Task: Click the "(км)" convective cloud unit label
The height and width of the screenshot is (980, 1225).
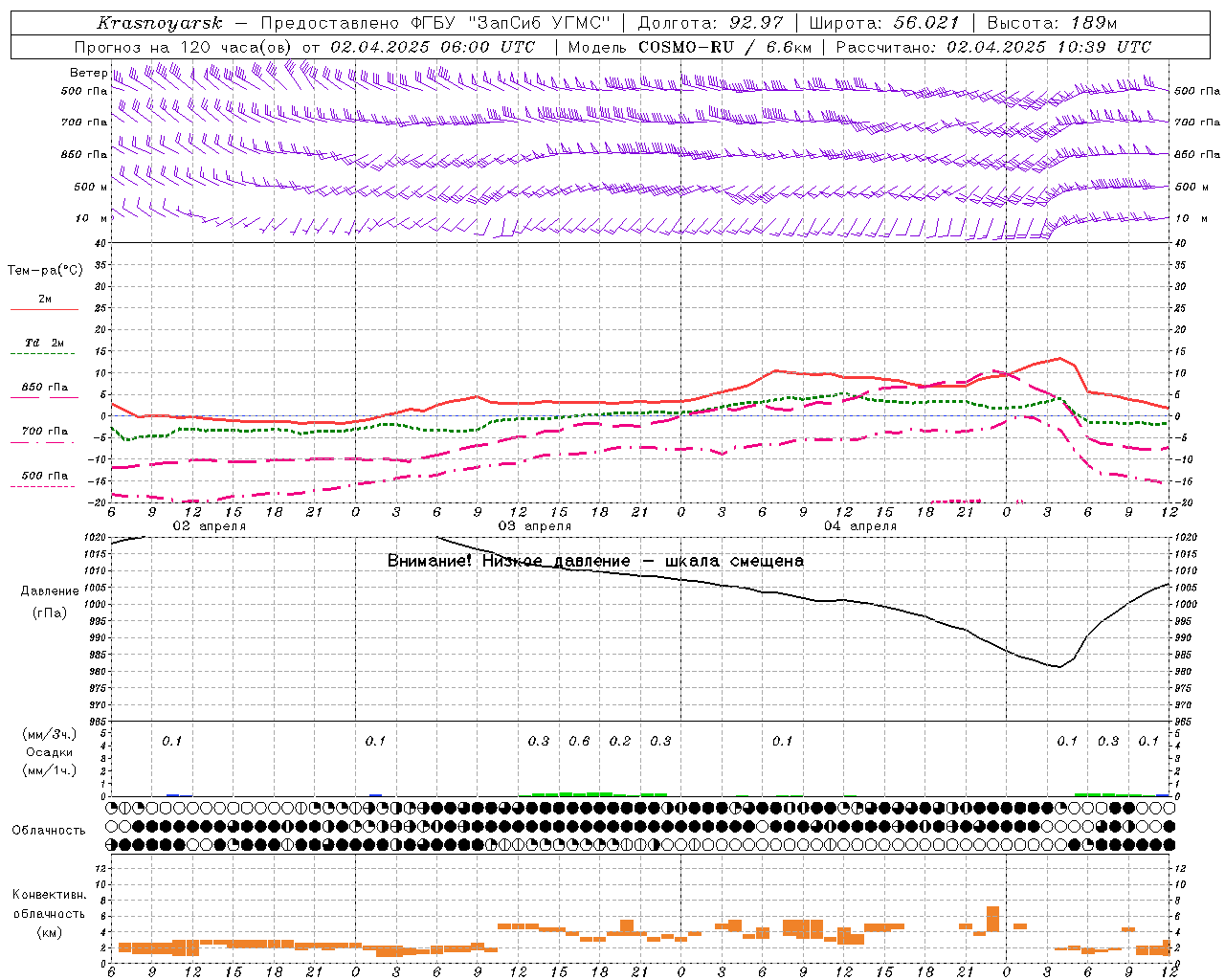Action: [x=50, y=932]
